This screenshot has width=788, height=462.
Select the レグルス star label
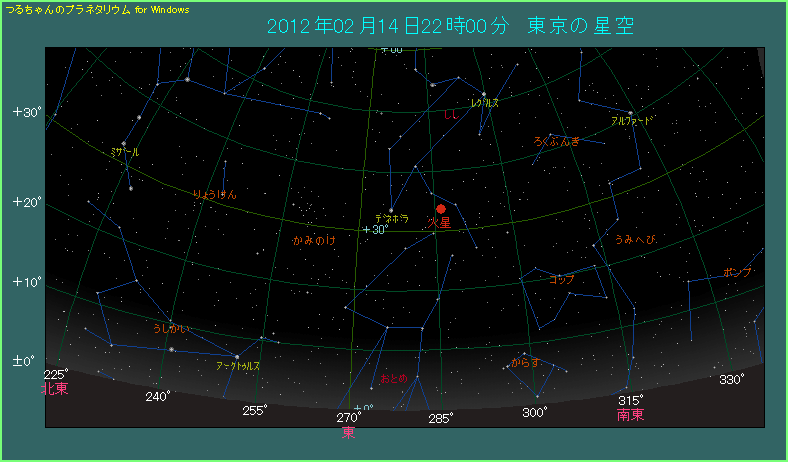coord(484,102)
